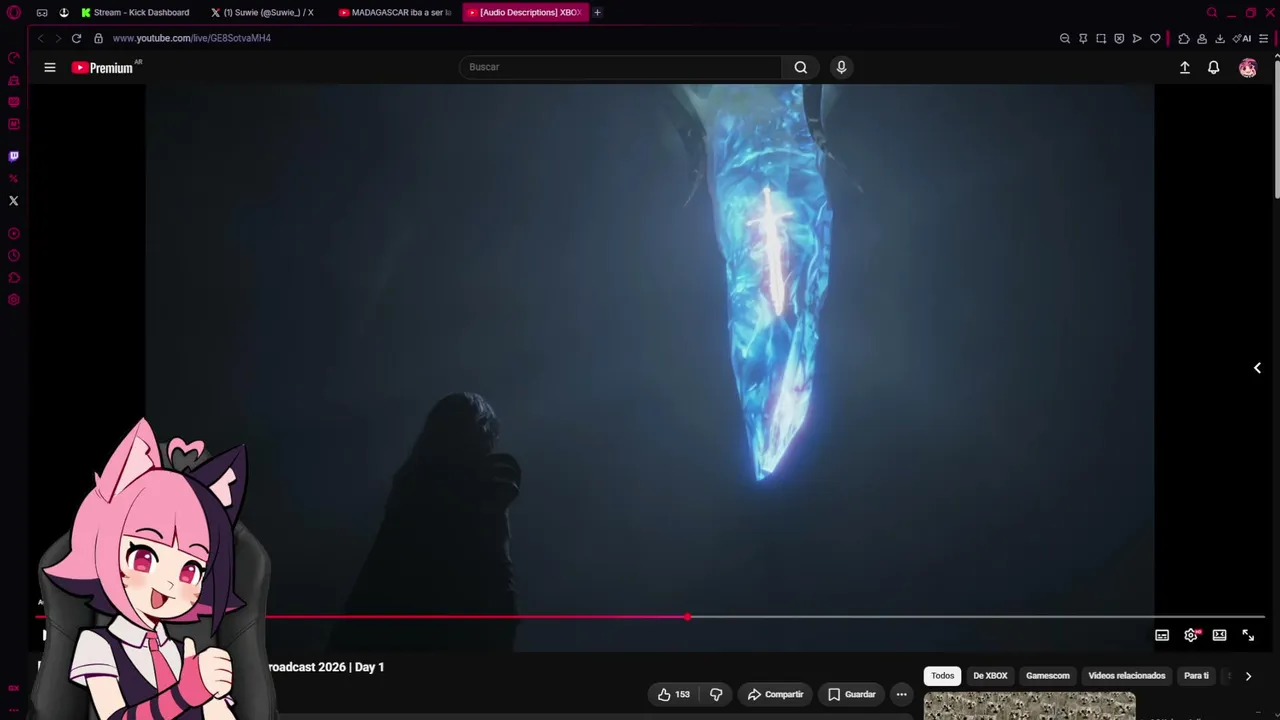Select the Todos filter chip

943,676
